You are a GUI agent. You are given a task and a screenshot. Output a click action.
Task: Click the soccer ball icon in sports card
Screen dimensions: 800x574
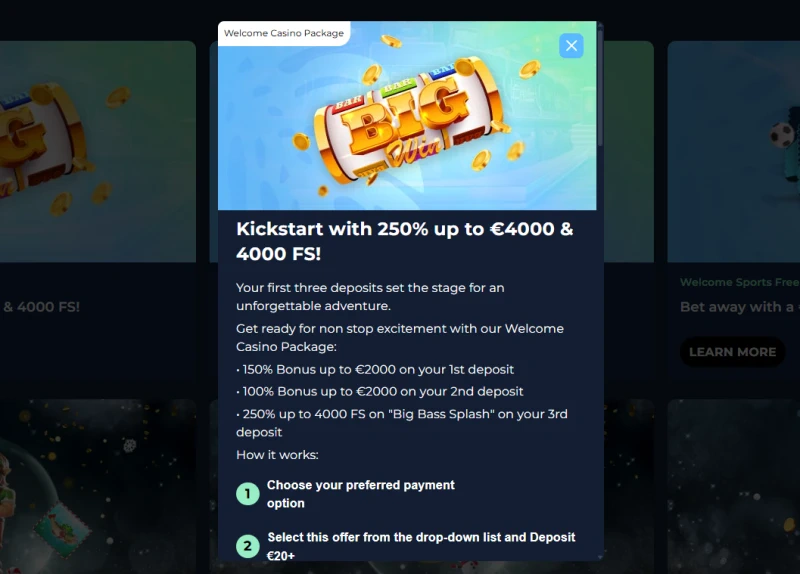pyautogui.click(x=783, y=133)
